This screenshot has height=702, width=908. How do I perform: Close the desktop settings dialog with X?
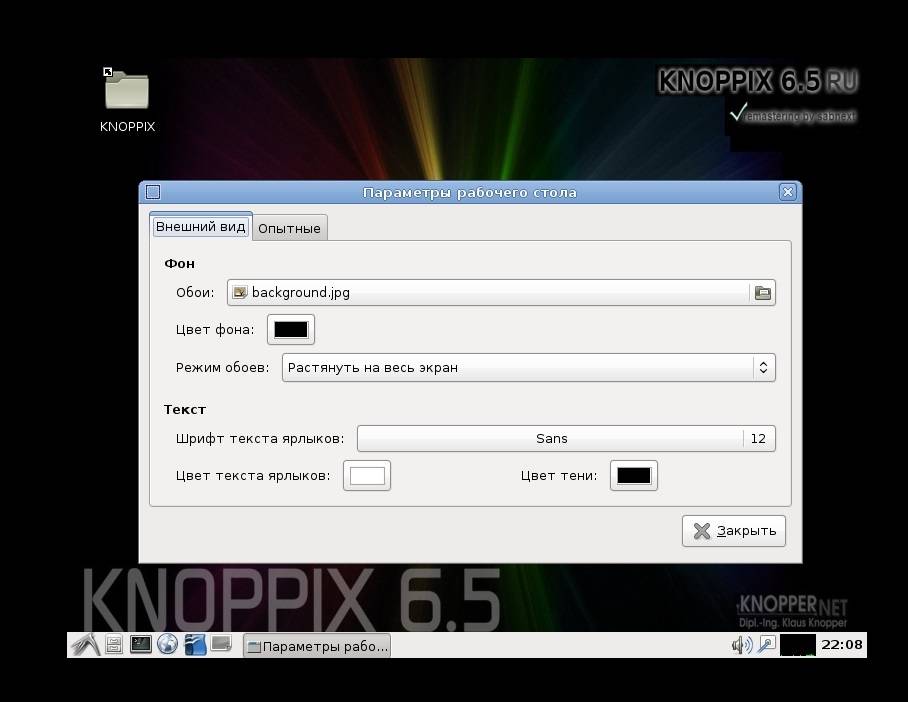[x=788, y=192]
